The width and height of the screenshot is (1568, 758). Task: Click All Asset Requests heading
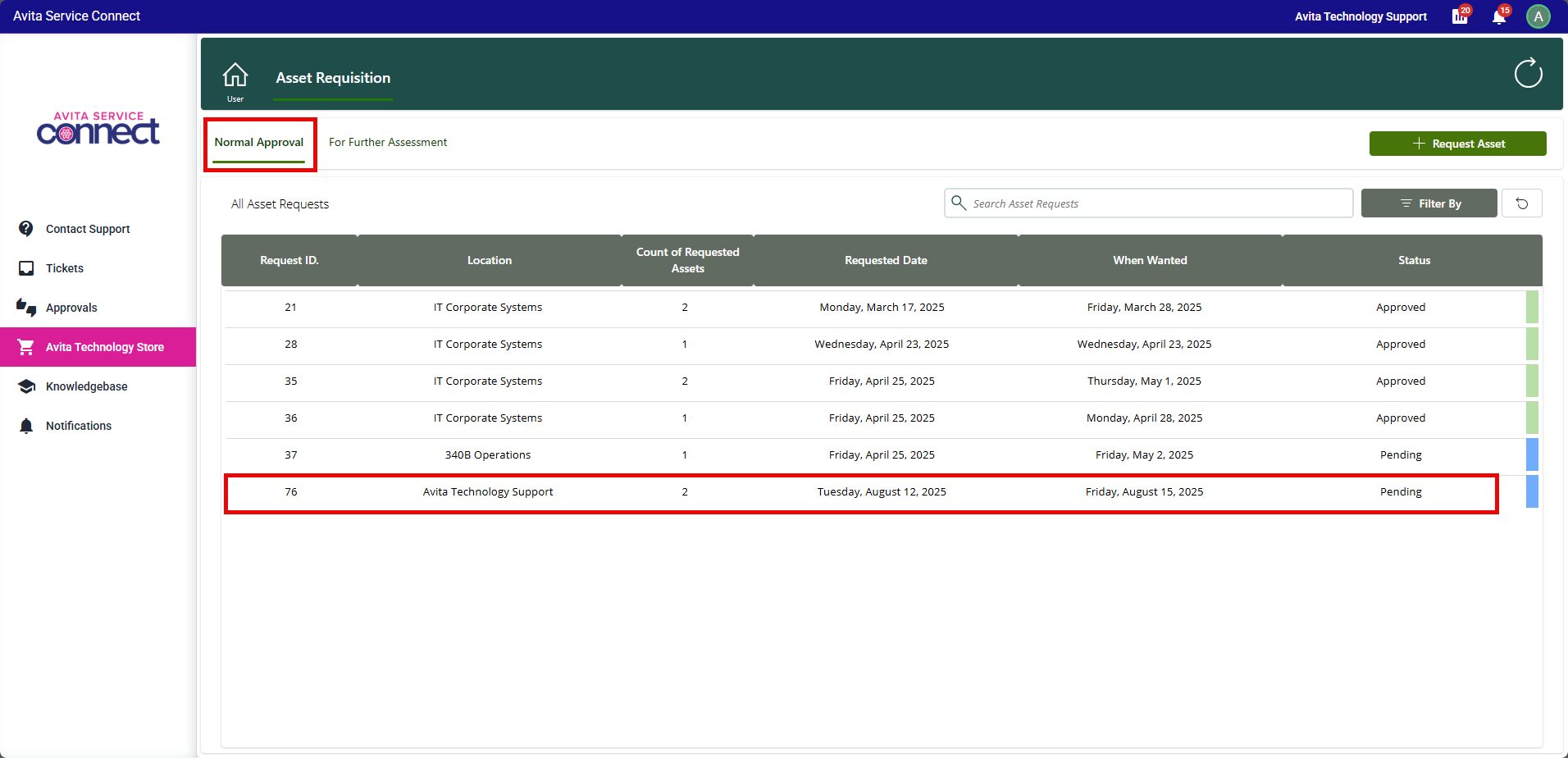(280, 203)
